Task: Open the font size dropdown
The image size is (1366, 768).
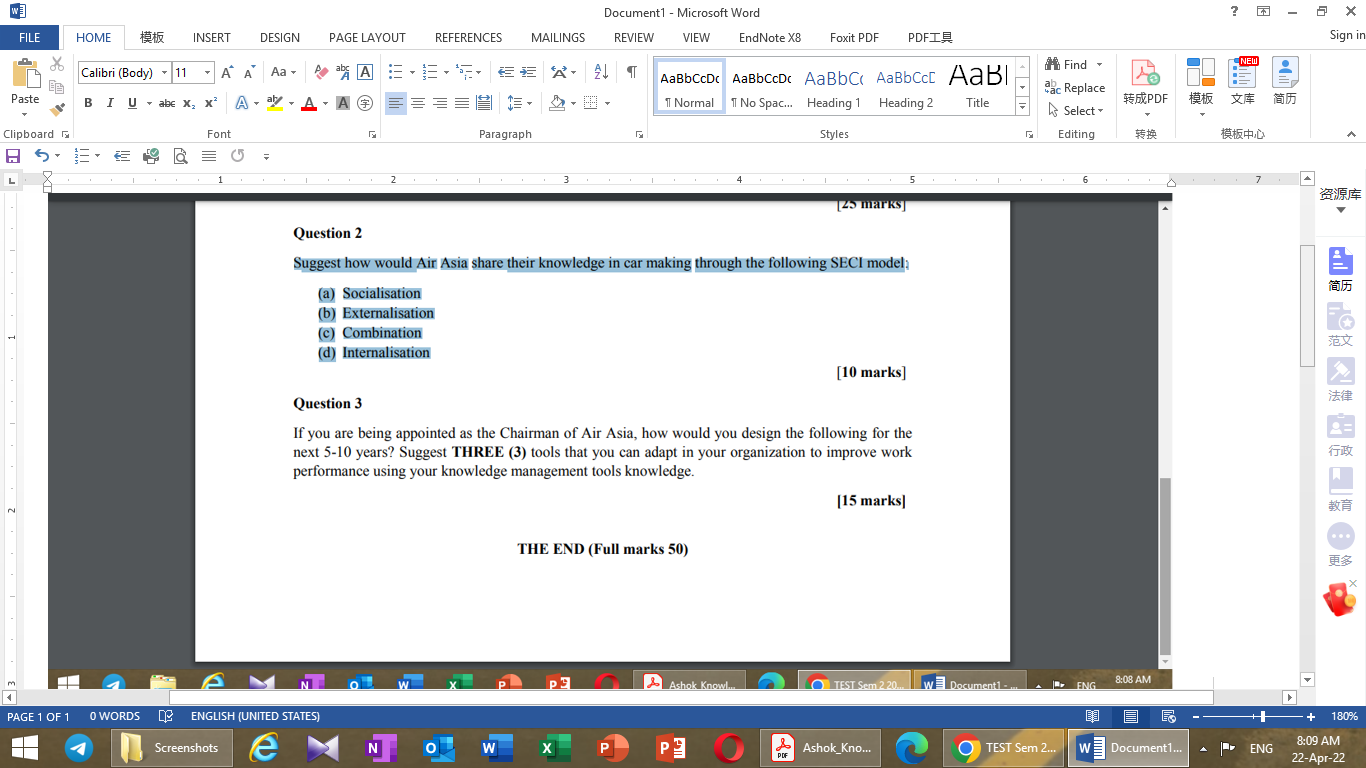Action: click(x=206, y=72)
